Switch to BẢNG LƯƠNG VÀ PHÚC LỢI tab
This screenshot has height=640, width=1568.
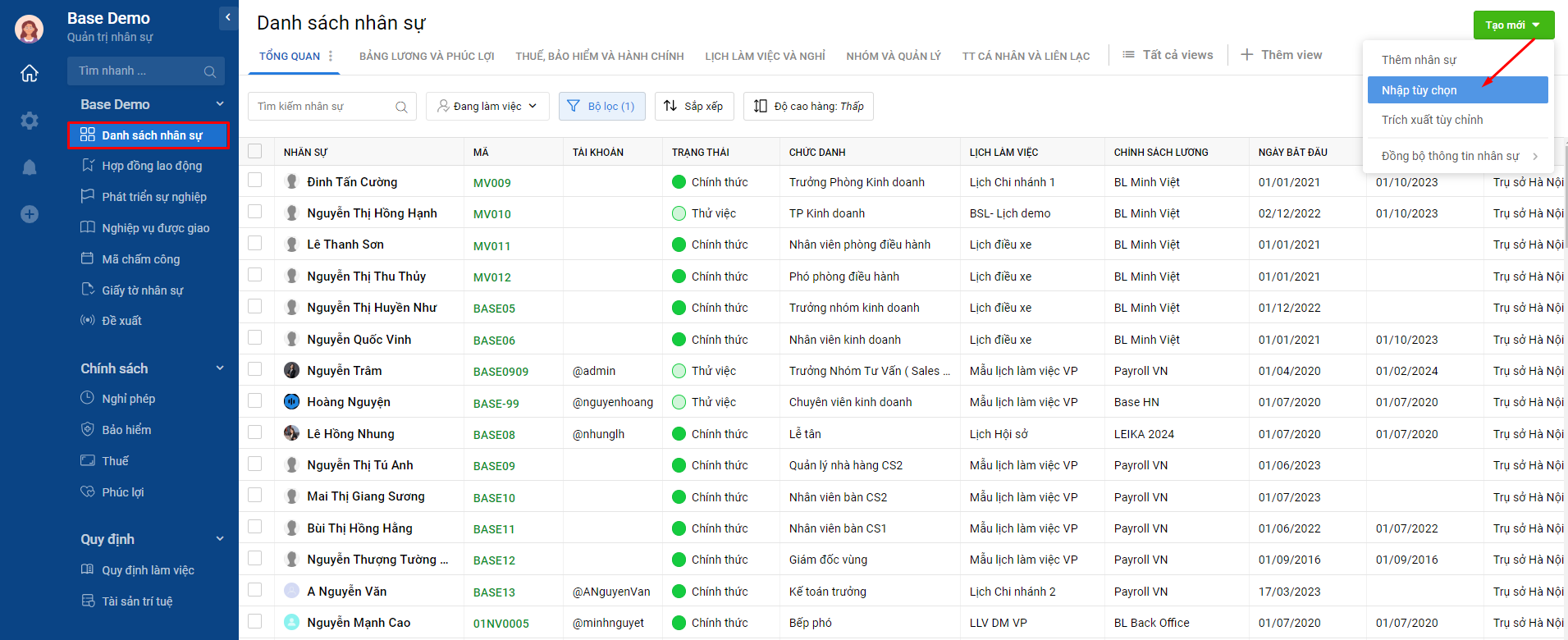[427, 56]
